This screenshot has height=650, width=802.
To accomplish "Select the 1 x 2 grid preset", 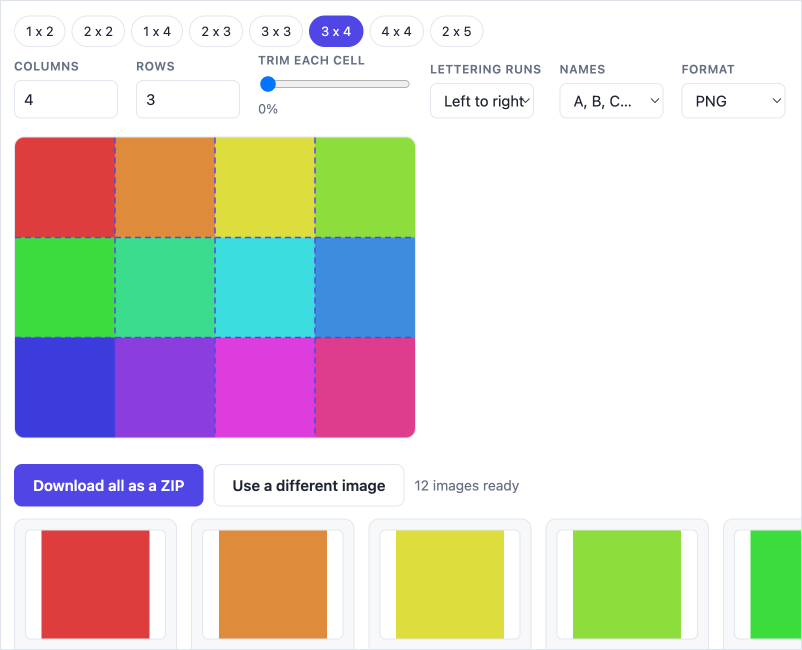I will pyautogui.click(x=39, y=31).
